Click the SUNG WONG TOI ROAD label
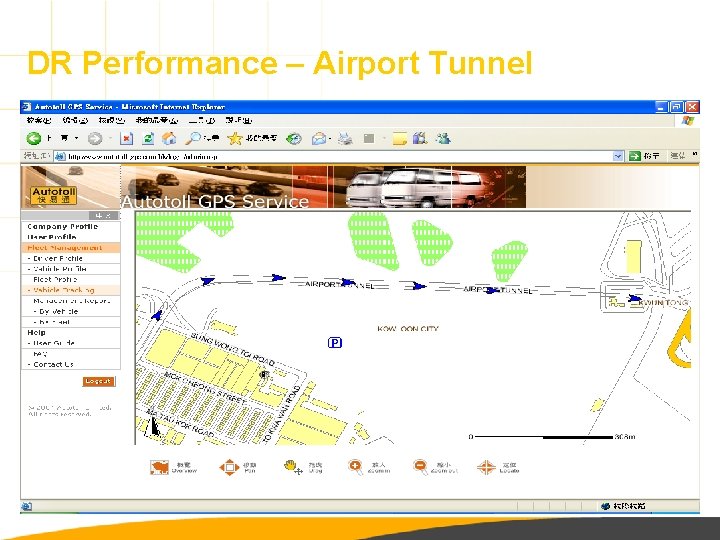720x540 pixels. click(x=233, y=349)
